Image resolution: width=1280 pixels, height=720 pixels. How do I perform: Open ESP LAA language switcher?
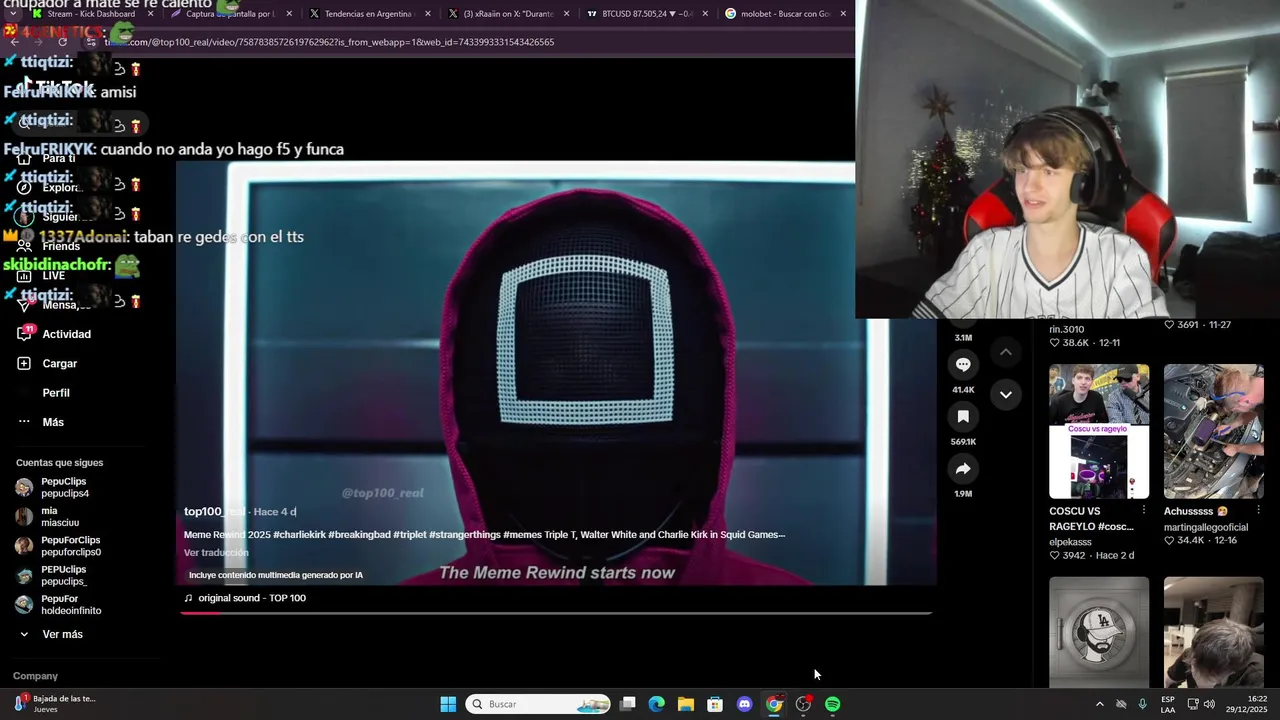(x=1168, y=704)
